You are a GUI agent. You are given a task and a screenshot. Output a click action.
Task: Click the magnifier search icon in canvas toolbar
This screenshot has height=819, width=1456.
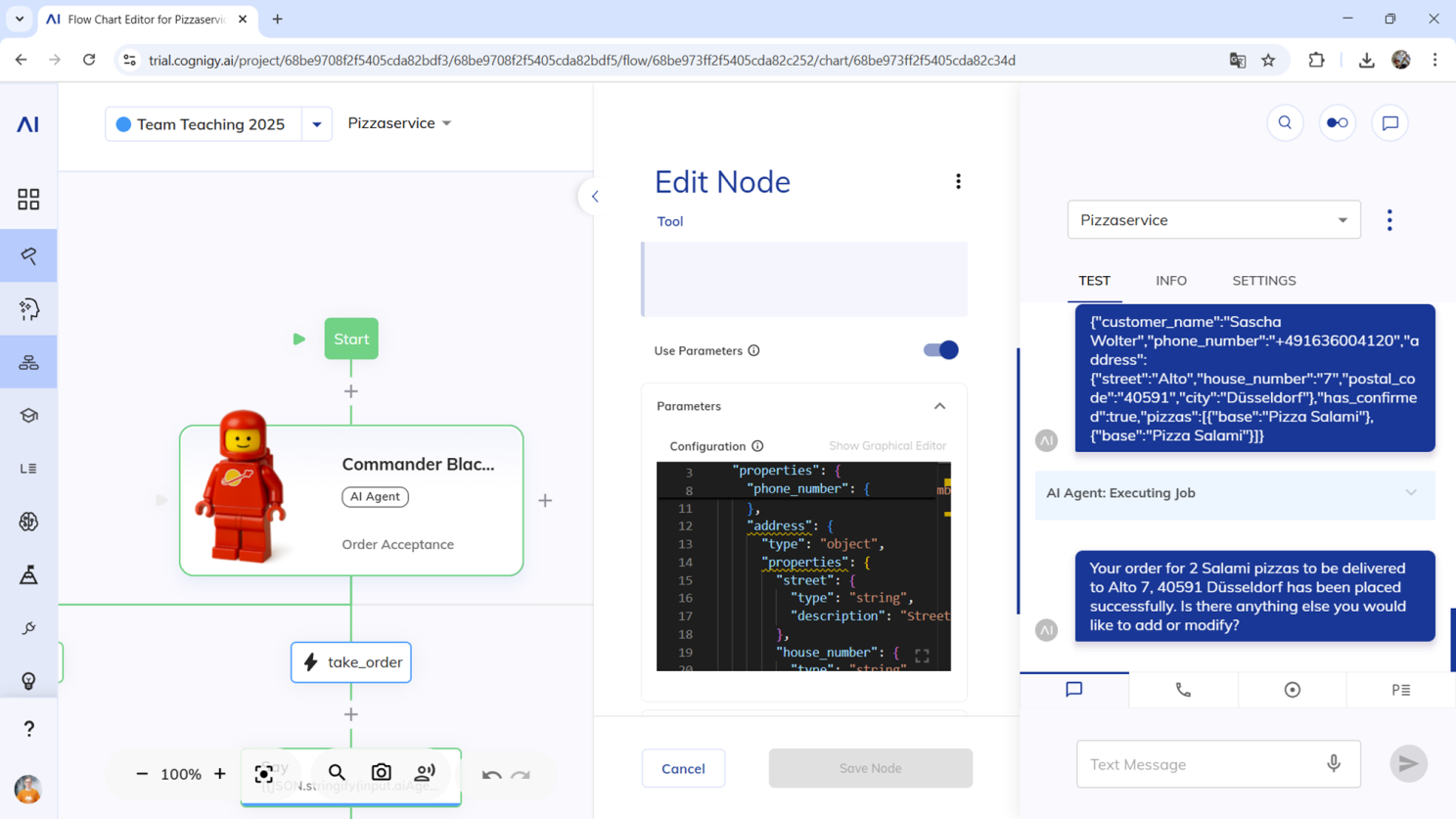click(337, 773)
